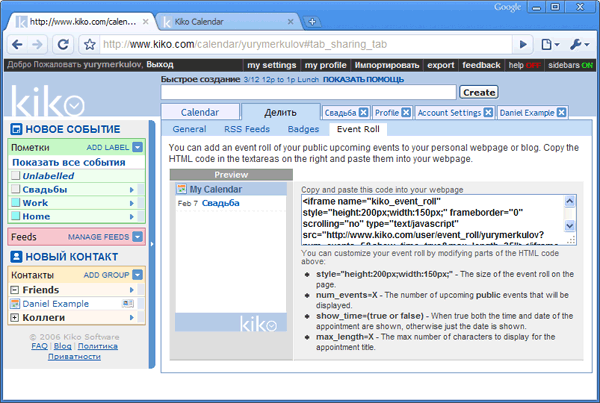Open the wrench tools menu

coord(579,45)
